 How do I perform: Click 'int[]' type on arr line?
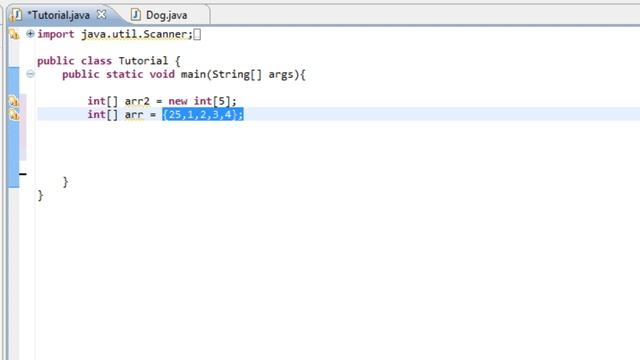point(102,115)
